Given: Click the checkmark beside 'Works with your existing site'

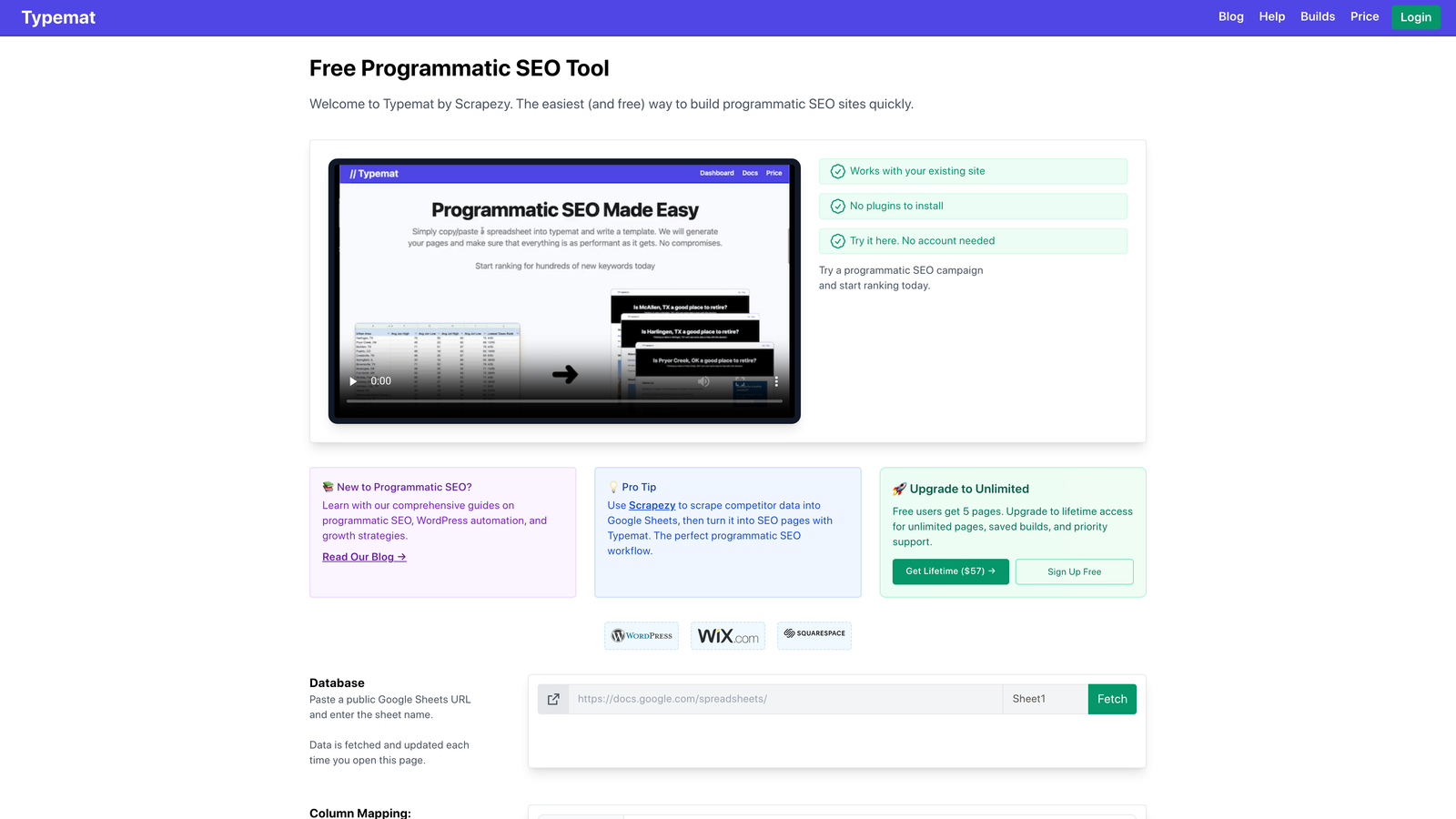Looking at the screenshot, I should 837,171.
